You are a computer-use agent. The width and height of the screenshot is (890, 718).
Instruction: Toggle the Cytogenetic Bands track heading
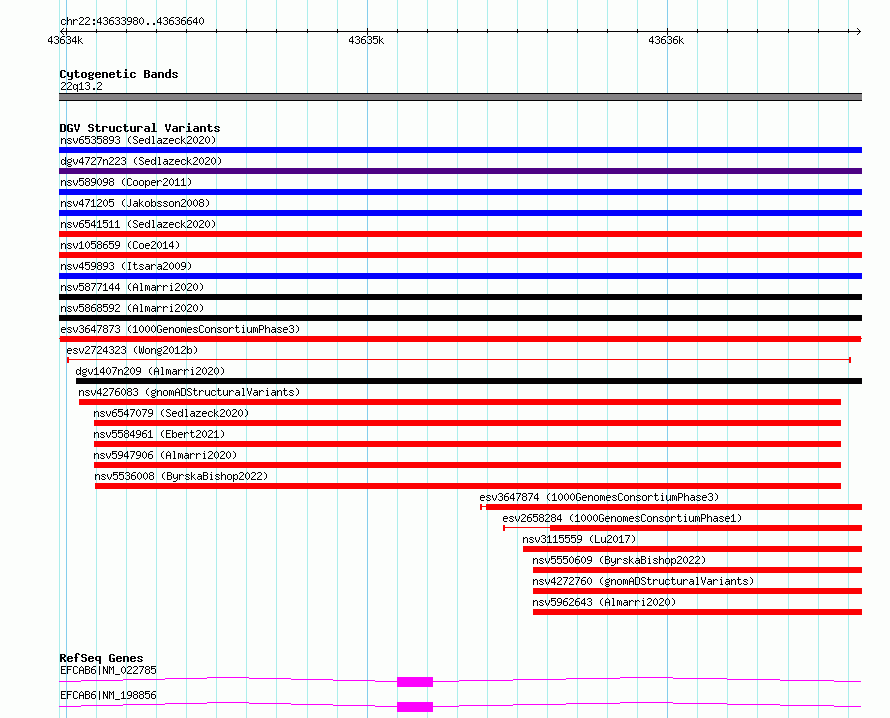tap(119, 74)
